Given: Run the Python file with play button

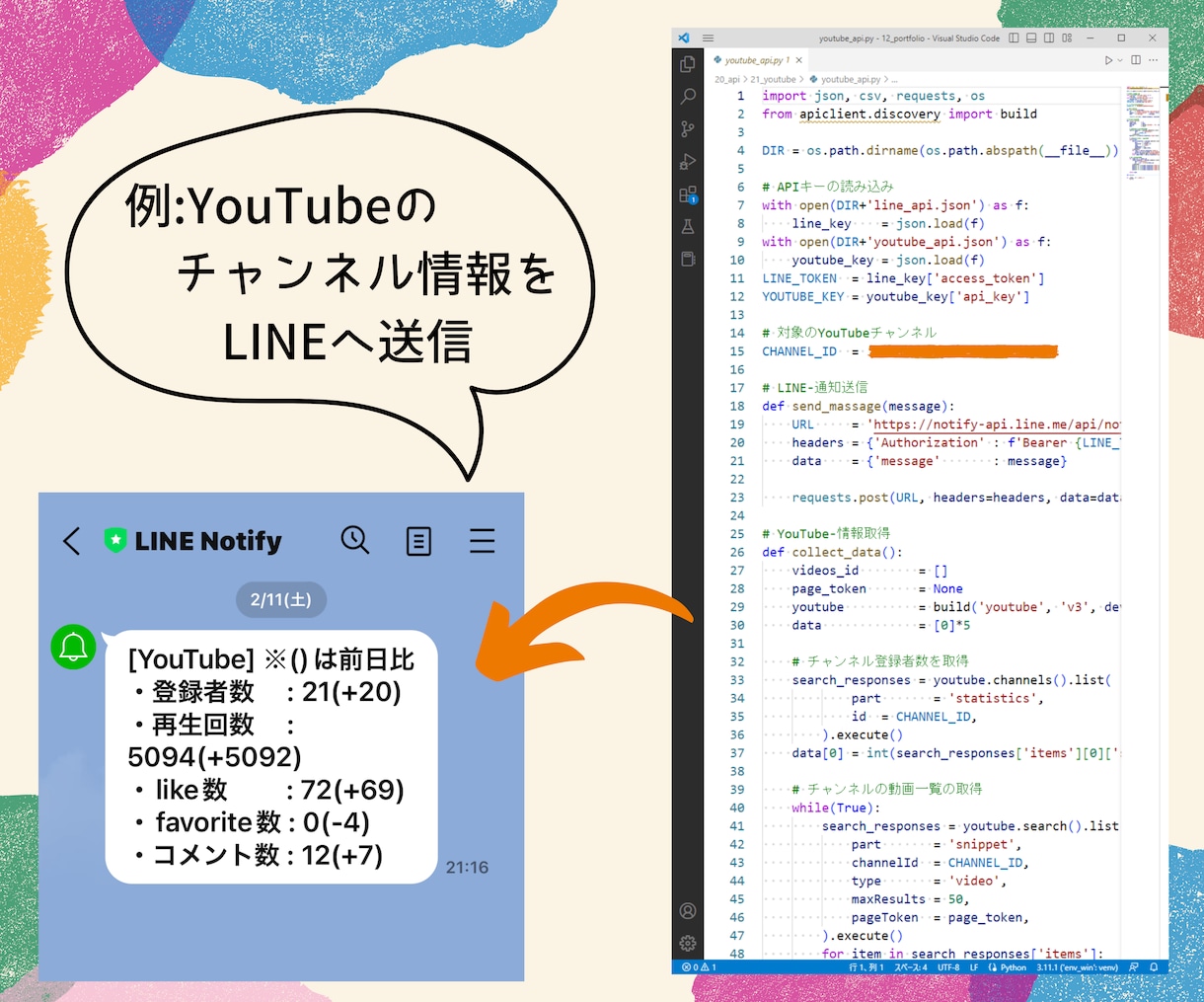Looking at the screenshot, I should pos(1109,60).
